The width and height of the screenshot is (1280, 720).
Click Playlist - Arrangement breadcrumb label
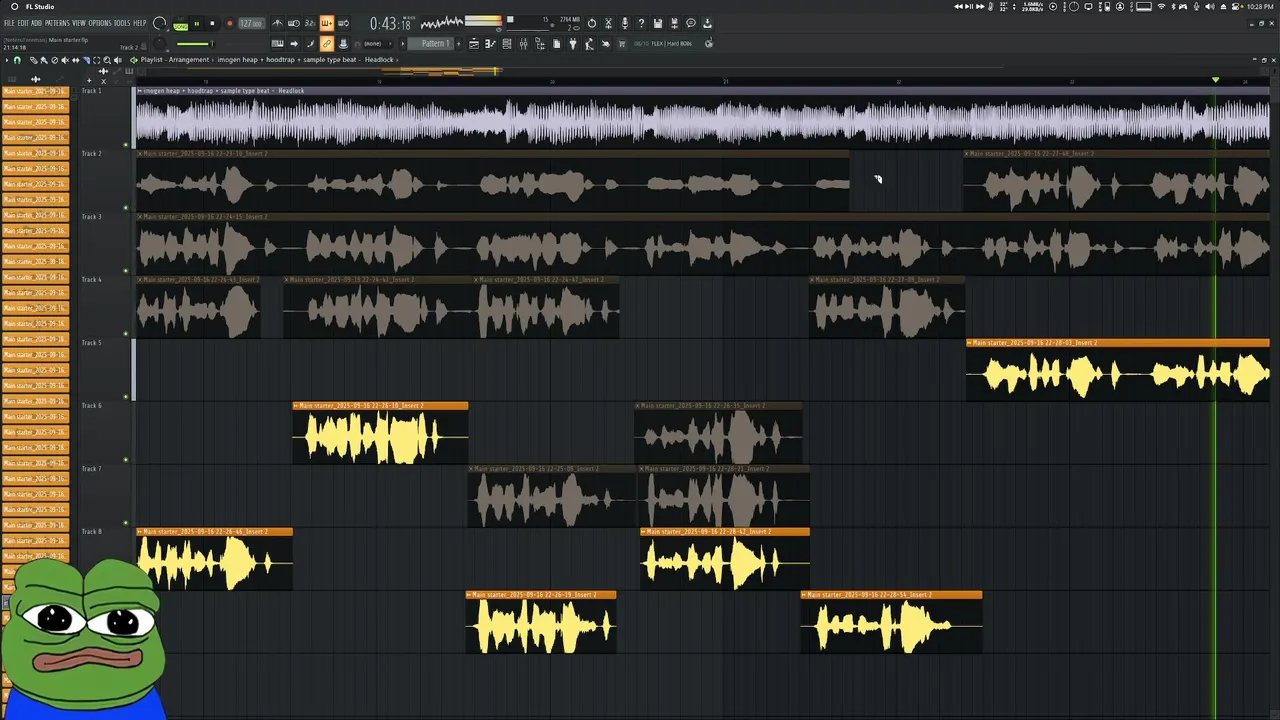coord(175,60)
